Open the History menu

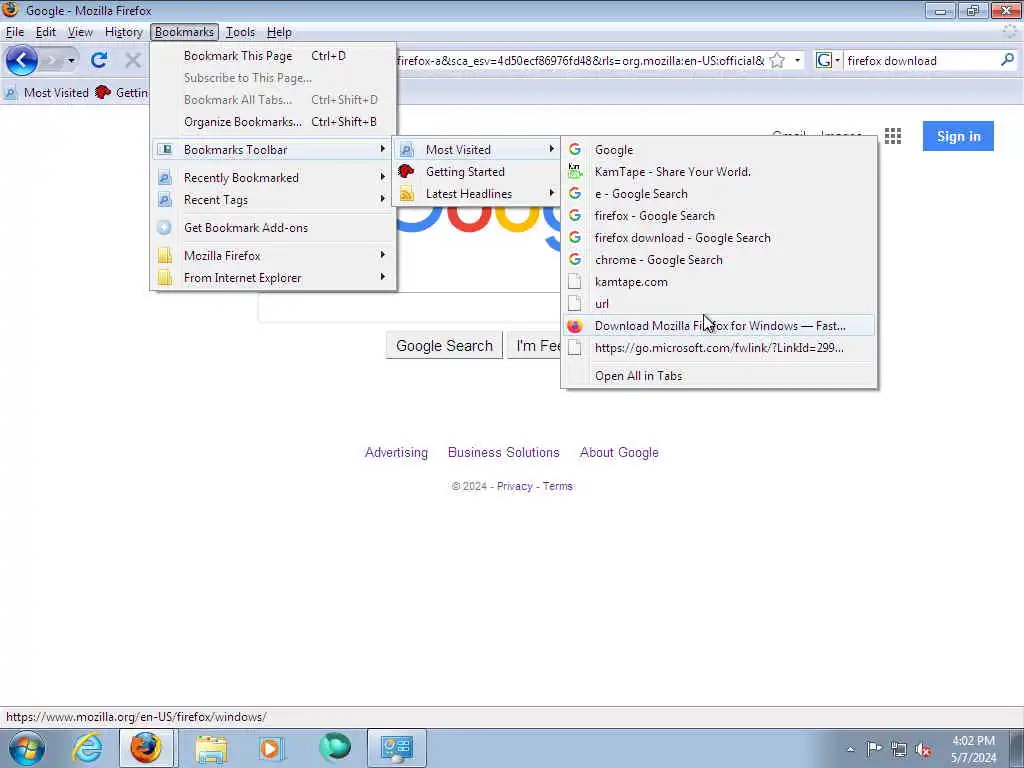click(x=123, y=32)
